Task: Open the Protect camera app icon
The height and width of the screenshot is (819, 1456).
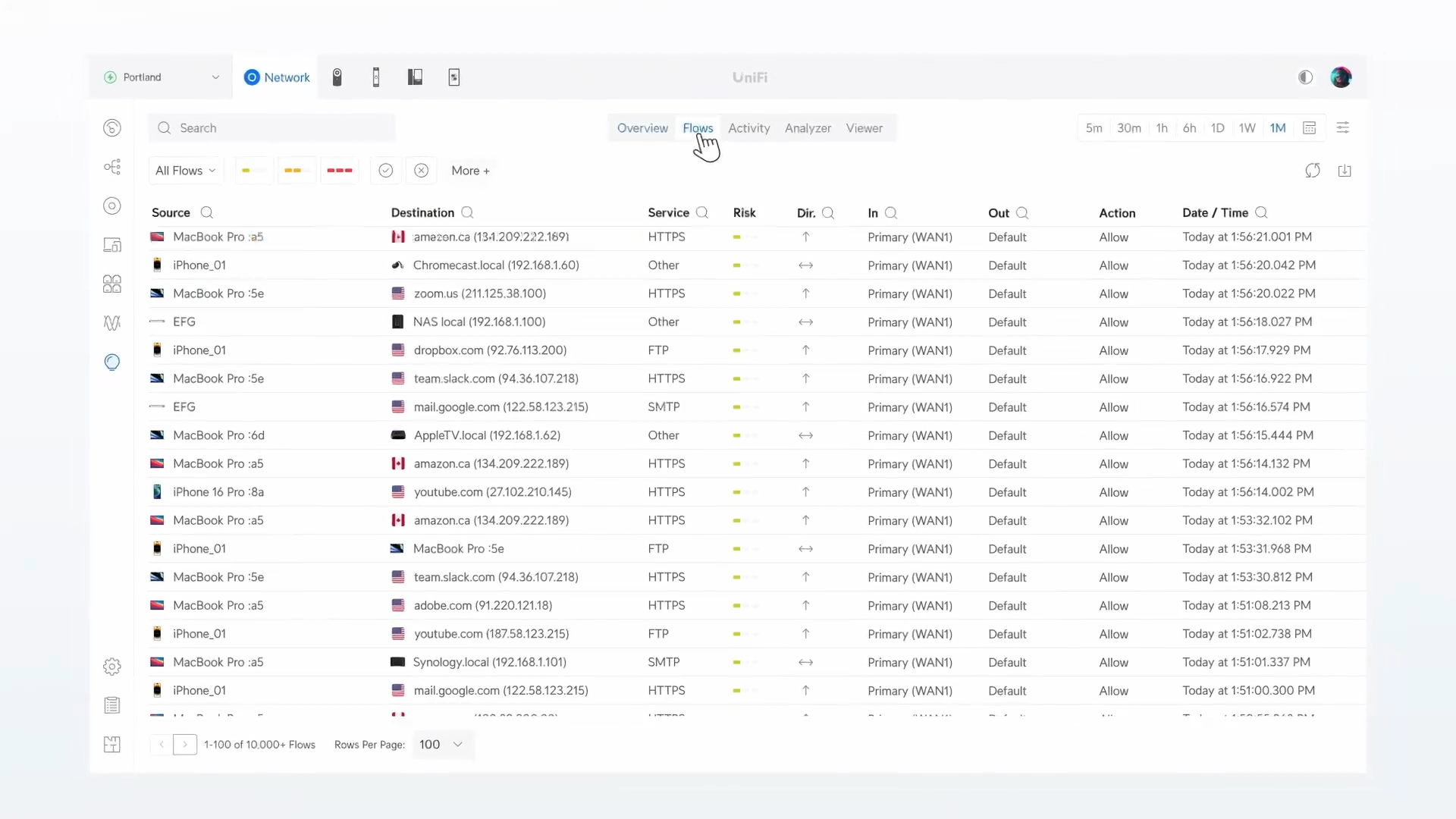Action: [x=337, y=77]
